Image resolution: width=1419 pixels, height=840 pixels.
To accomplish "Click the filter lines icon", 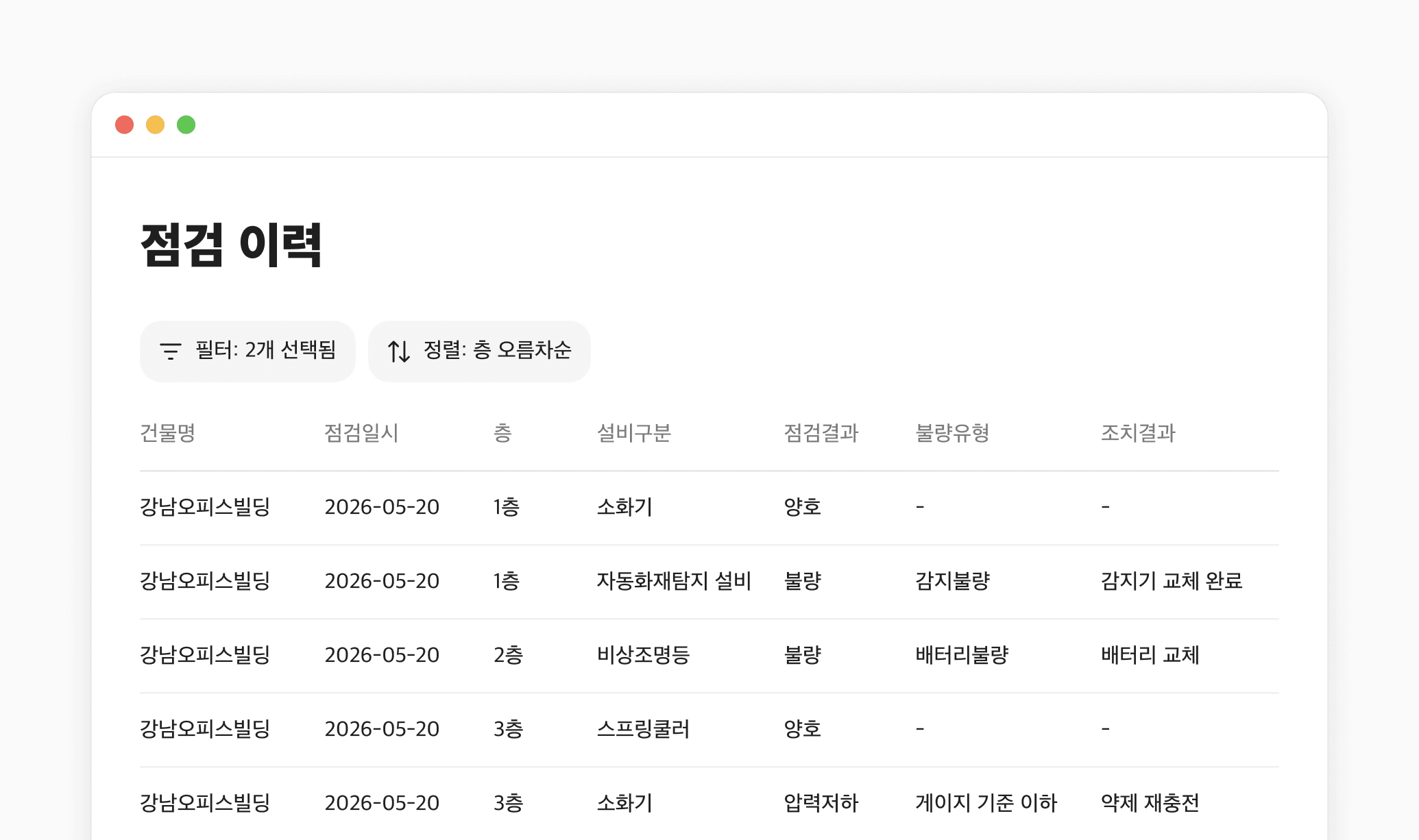I will point(170,351).
